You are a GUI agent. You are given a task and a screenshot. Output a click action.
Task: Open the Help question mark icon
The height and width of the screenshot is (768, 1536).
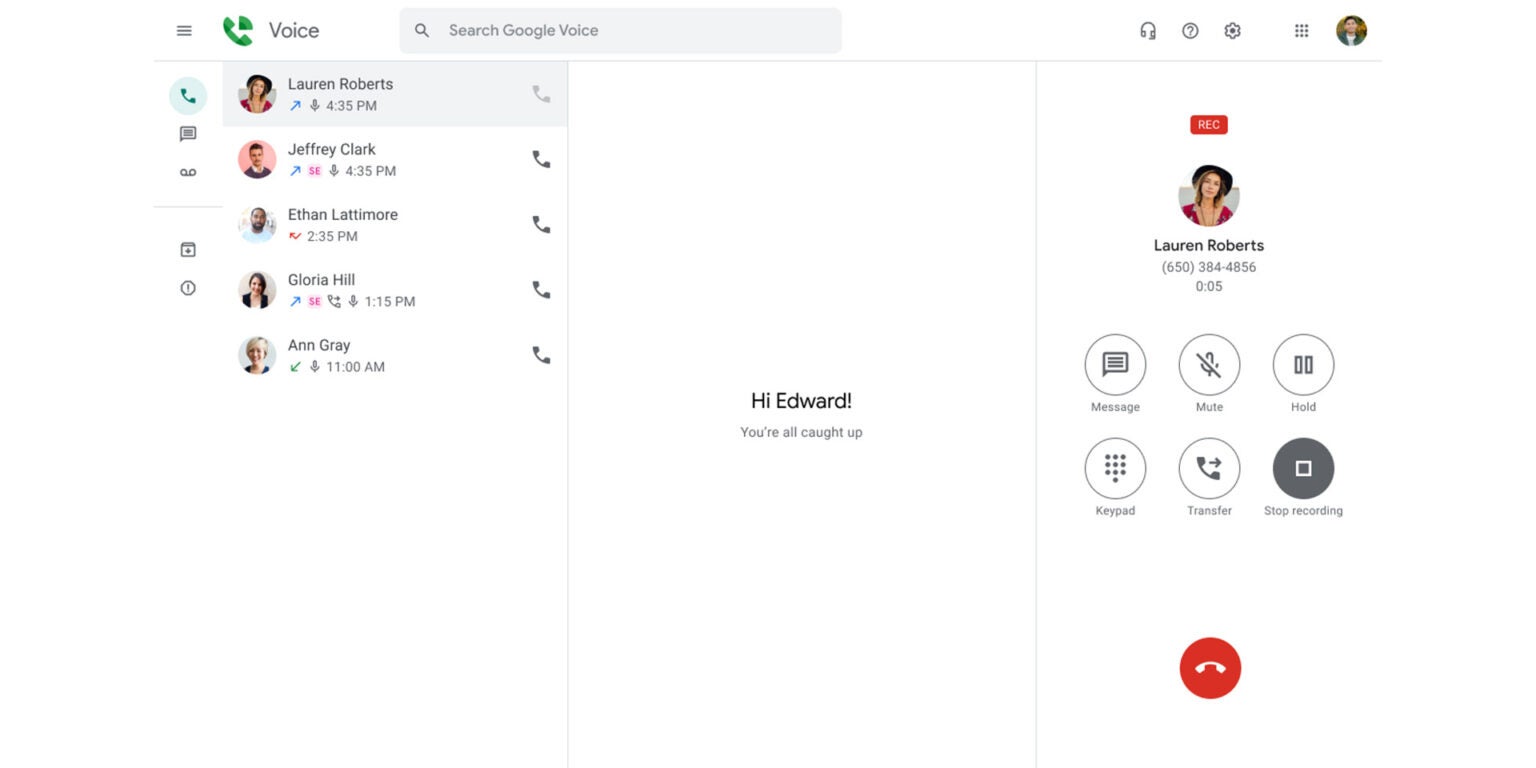[x=1190, y=31]
